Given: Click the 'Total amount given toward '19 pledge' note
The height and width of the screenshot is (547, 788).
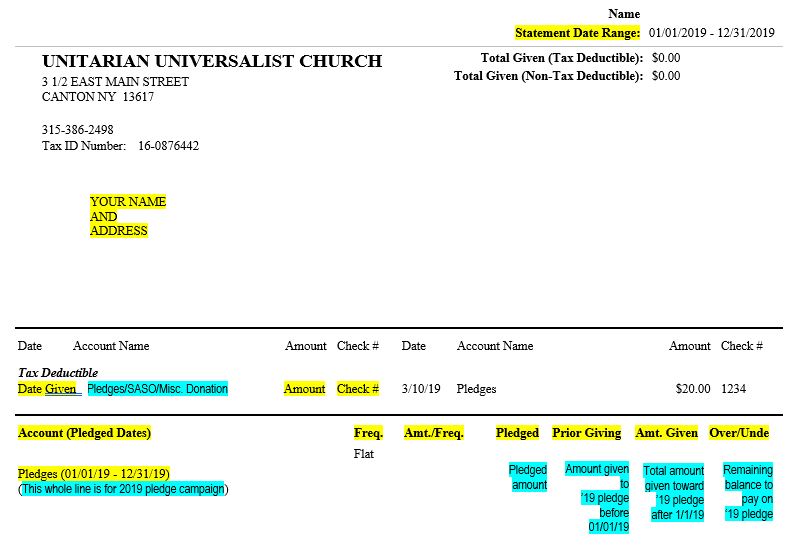Looking at the screenshot, I should pyautogui.click(x=673, y=493).
